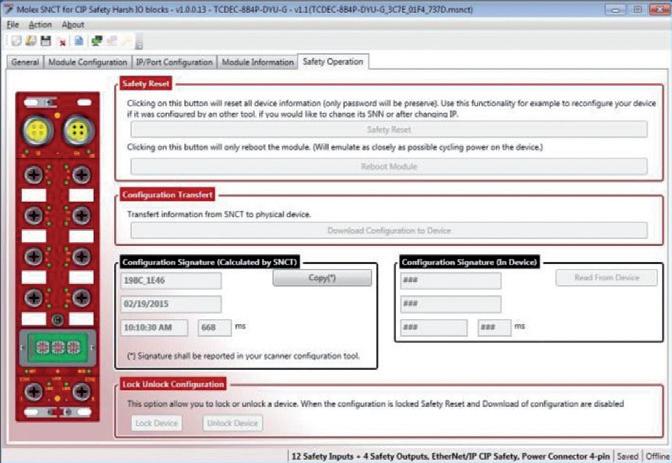The image size is (672, 463).
Task: Open the Action menu
Action: (40, 25)
